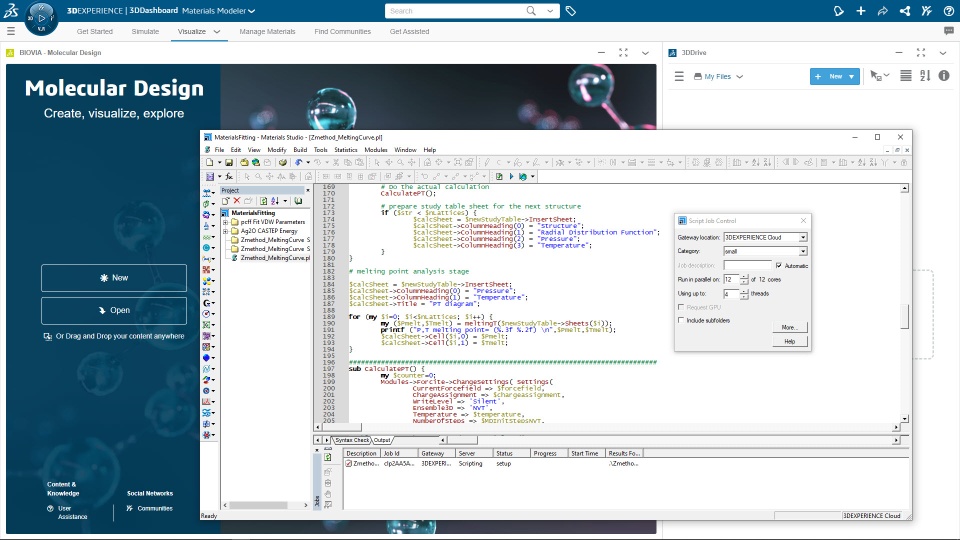Open the social network share icon
Screen dimensions: 960x540
(905, 11)
